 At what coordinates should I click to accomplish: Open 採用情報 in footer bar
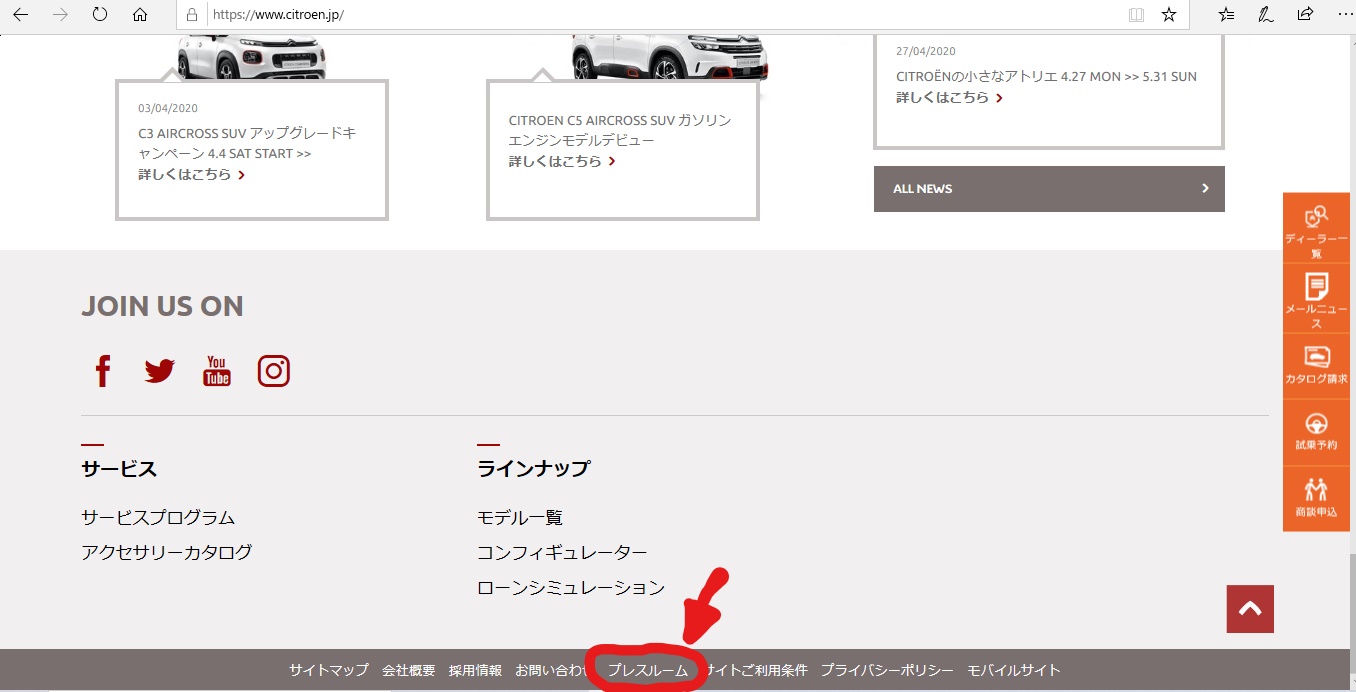475,671
